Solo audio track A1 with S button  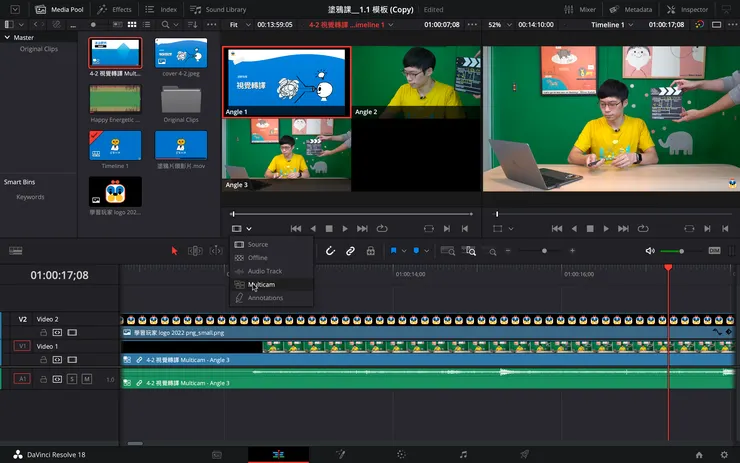(x=72, y=379)
